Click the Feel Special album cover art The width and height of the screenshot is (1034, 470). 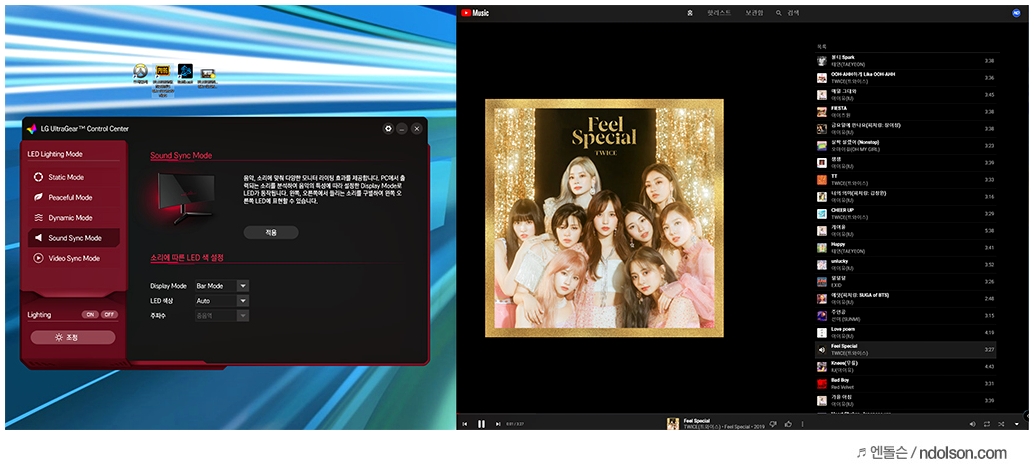[x=604, y=218]
